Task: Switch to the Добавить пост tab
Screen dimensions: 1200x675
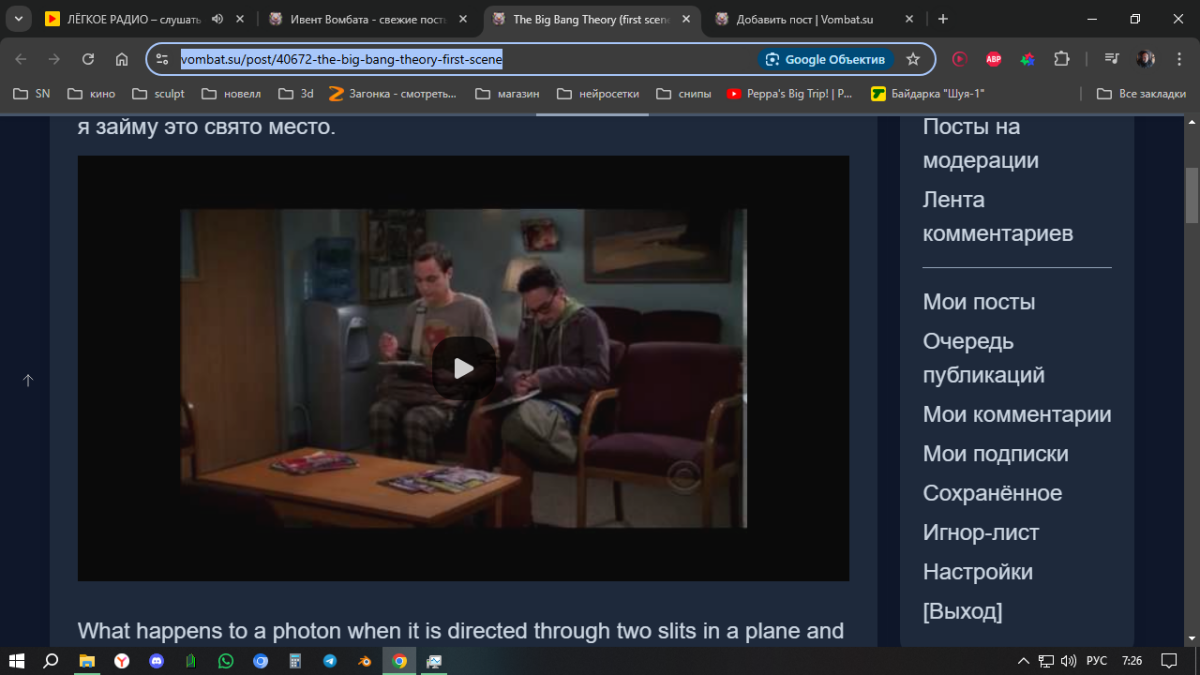Action: 804,19
